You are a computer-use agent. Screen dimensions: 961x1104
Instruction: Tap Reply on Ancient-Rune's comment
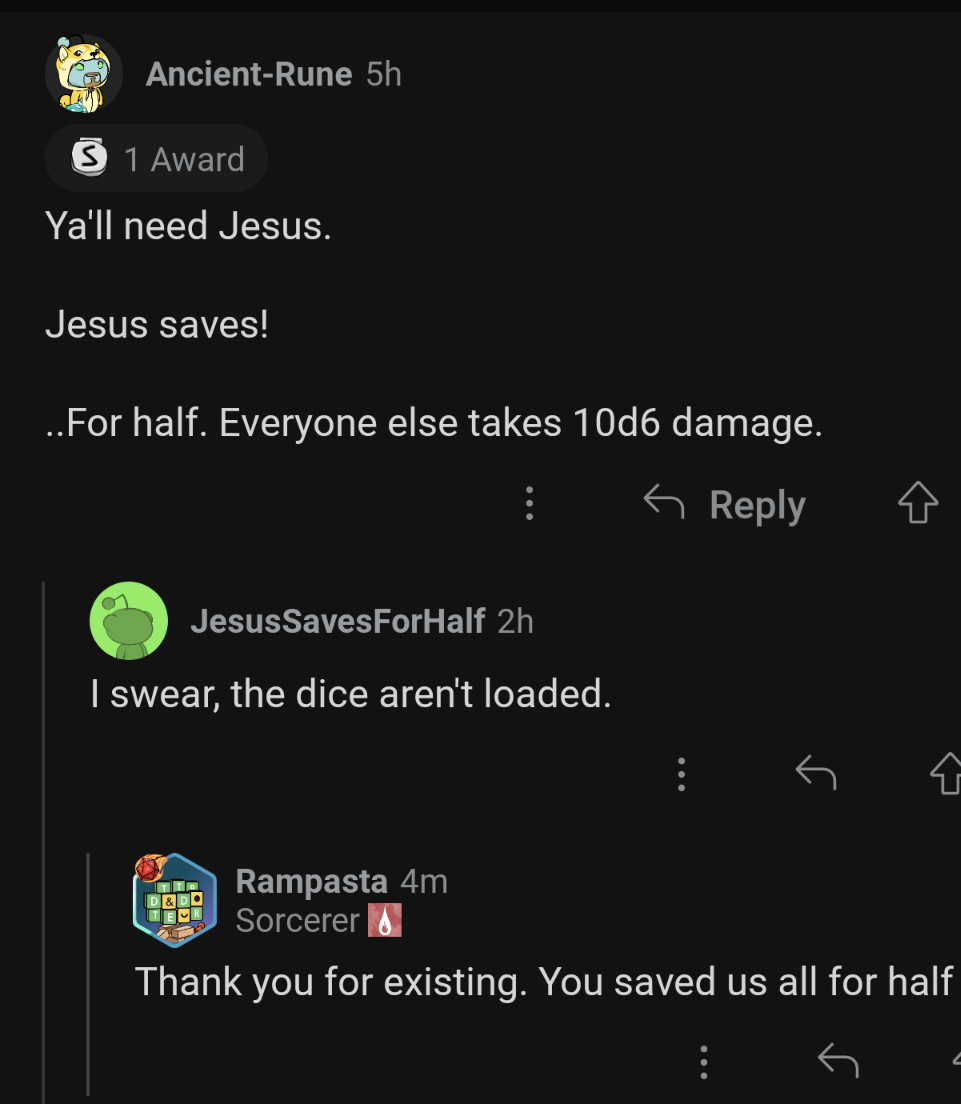click(x=756, y=504)
